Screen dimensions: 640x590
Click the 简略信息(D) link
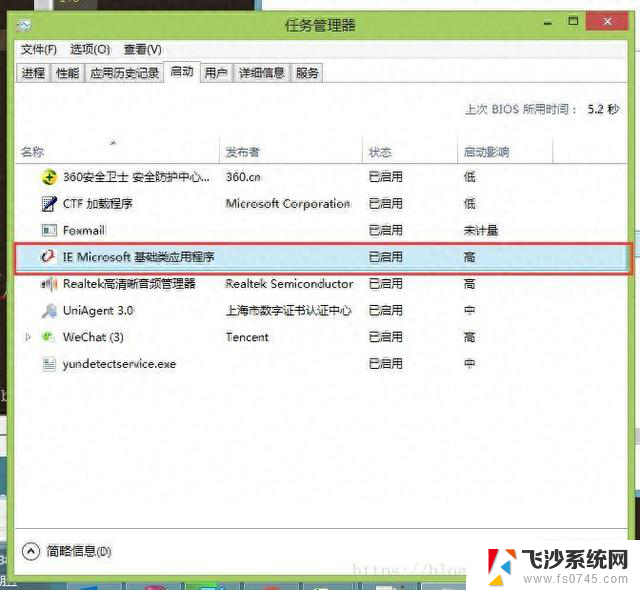(x=78, y=551)
